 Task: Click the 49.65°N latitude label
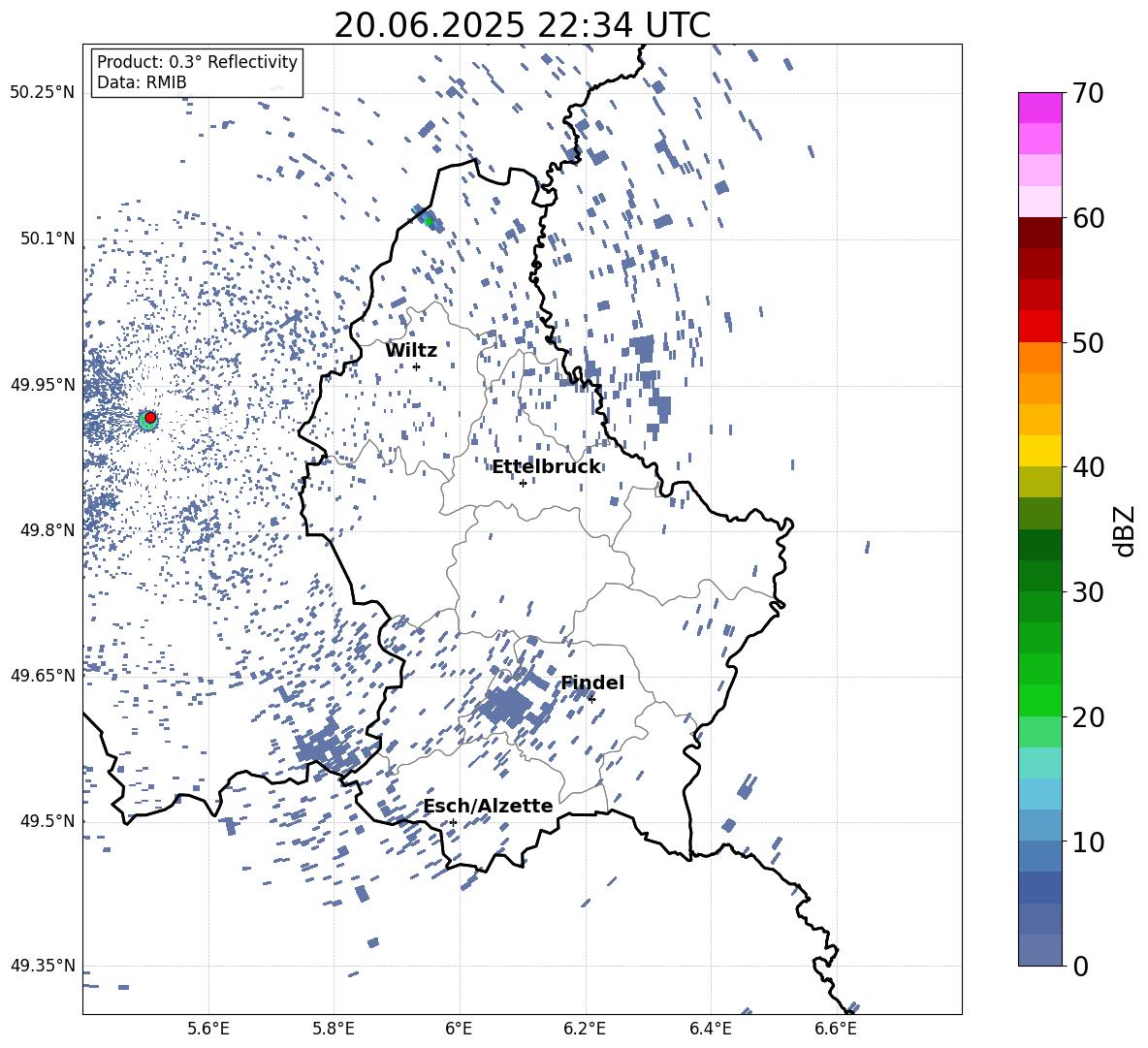[43, 676]
